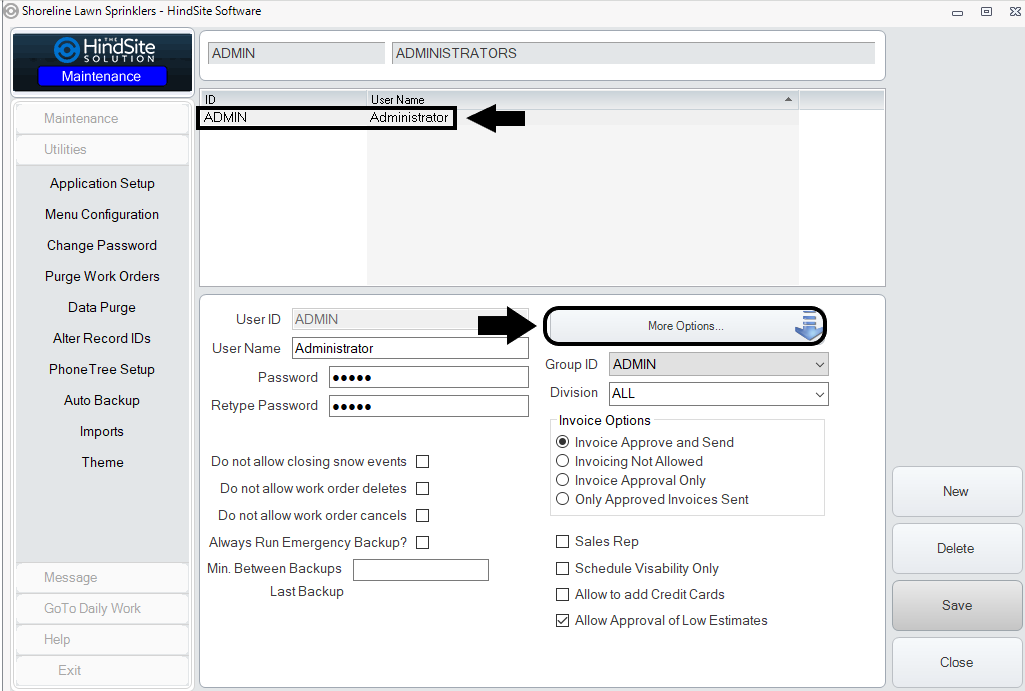Click the Min. Between Backups field
This screenshot has height=691, width=1025.
point(420,570)
